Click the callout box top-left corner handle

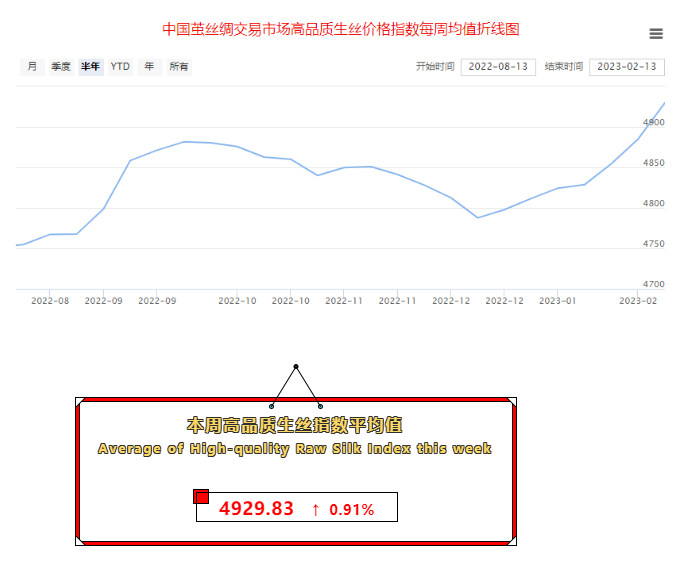pyautogui.click(x=80, y=401)
